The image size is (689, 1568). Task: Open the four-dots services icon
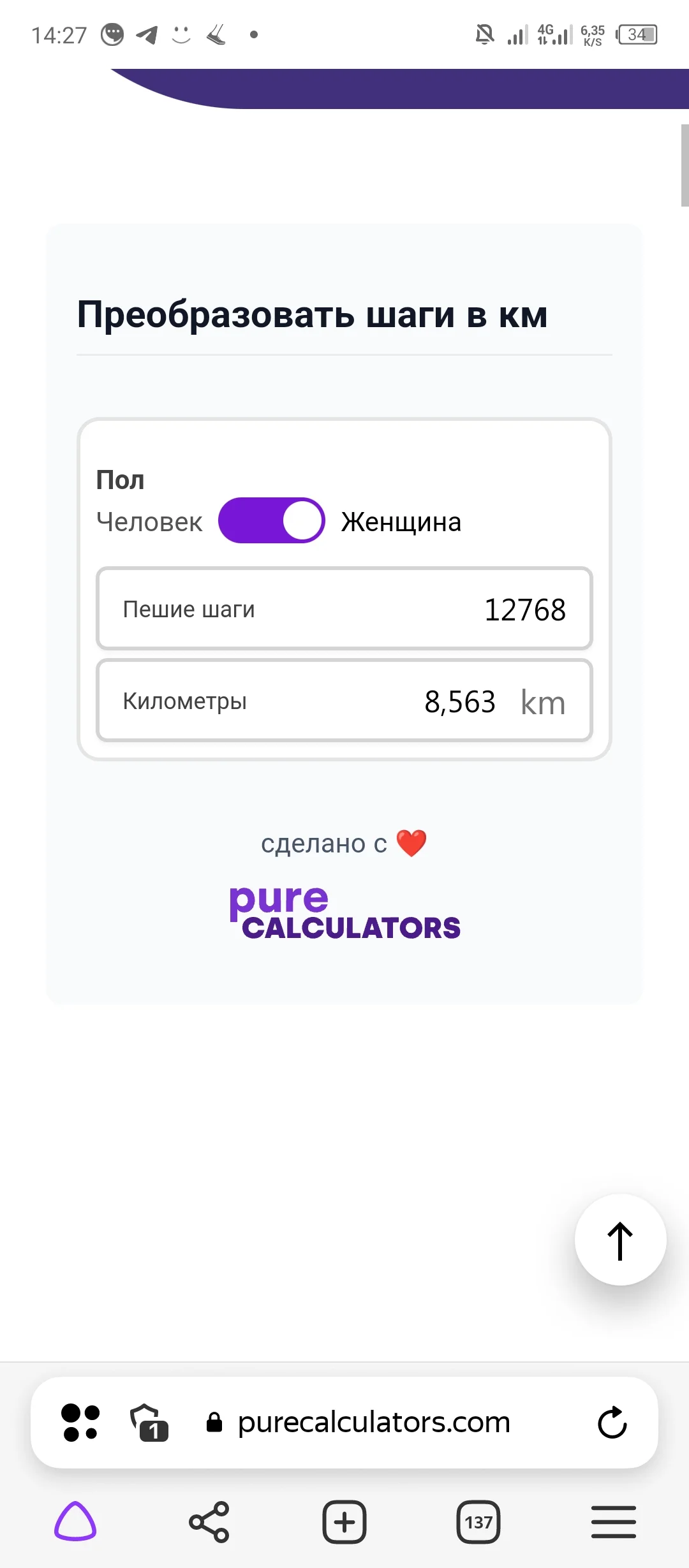80,1423
